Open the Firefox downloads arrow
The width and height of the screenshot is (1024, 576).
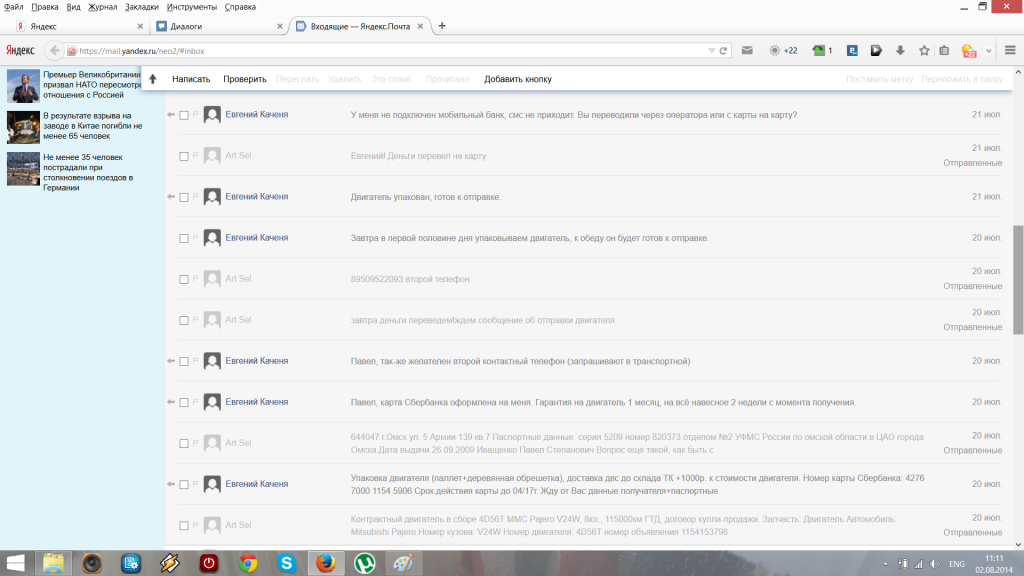pyautogui.click(x=900, y=50)
